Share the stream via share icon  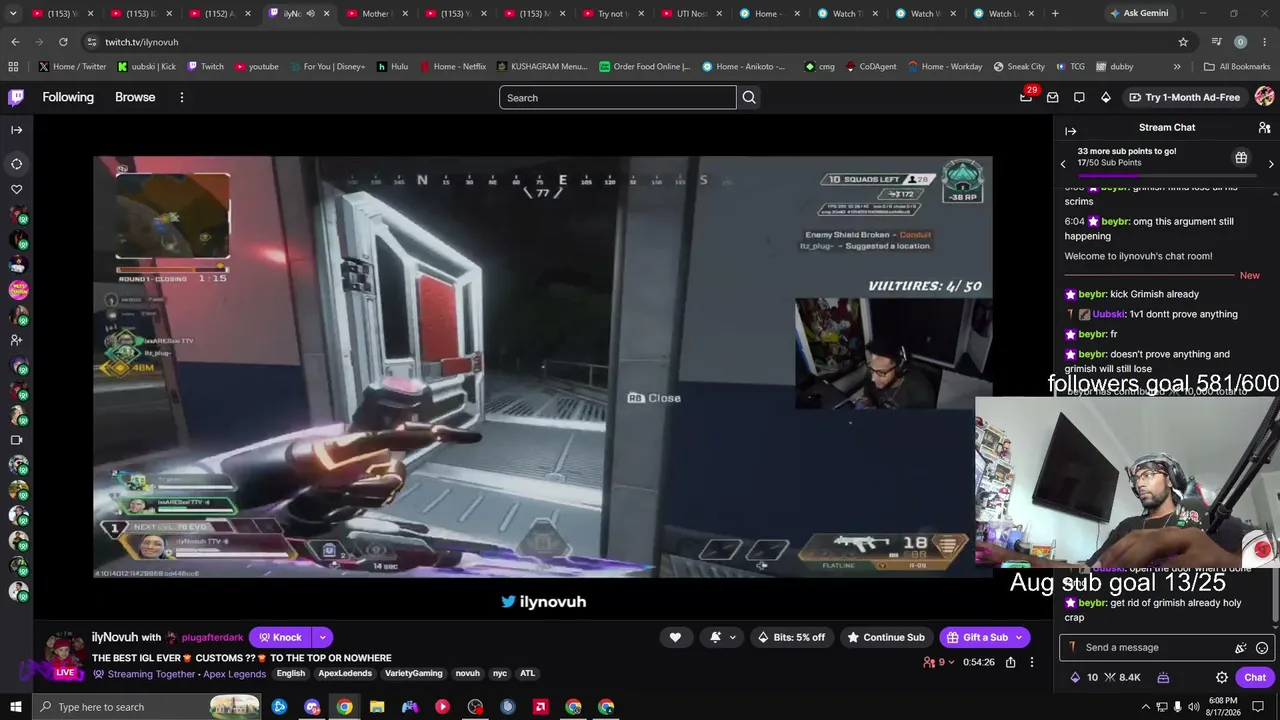(x=1010, y=662)
